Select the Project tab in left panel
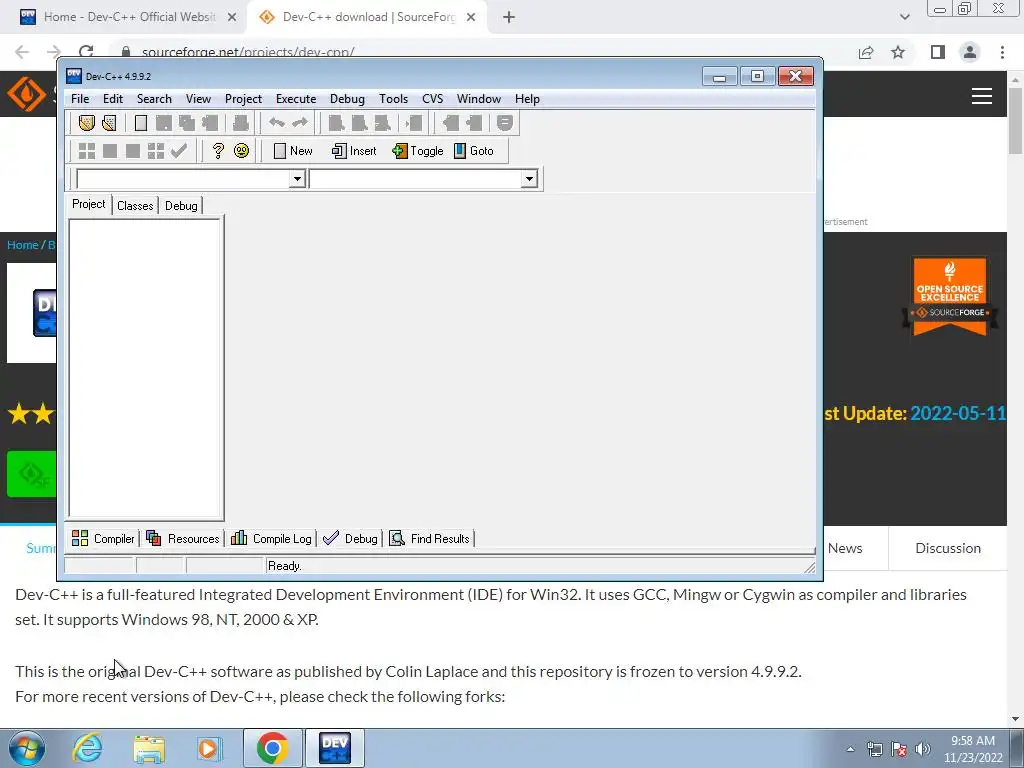Screen dimensions: 1024x768 (x=89, y=204)
